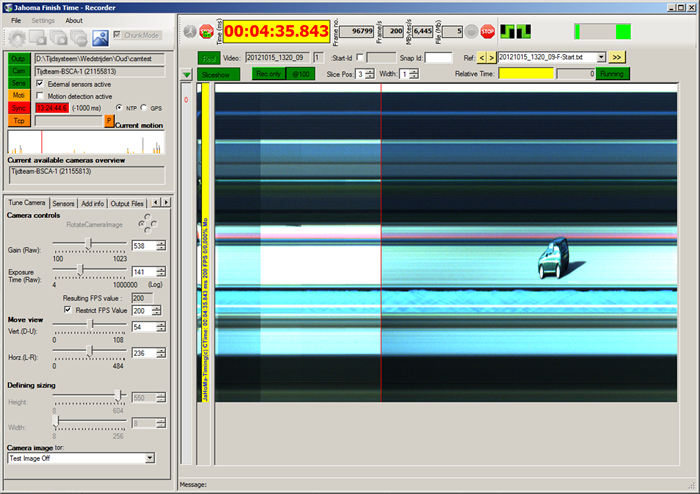Adjust the Horz. move view spinner
This screenshot has width=700, height=494.
coord(161,353)
